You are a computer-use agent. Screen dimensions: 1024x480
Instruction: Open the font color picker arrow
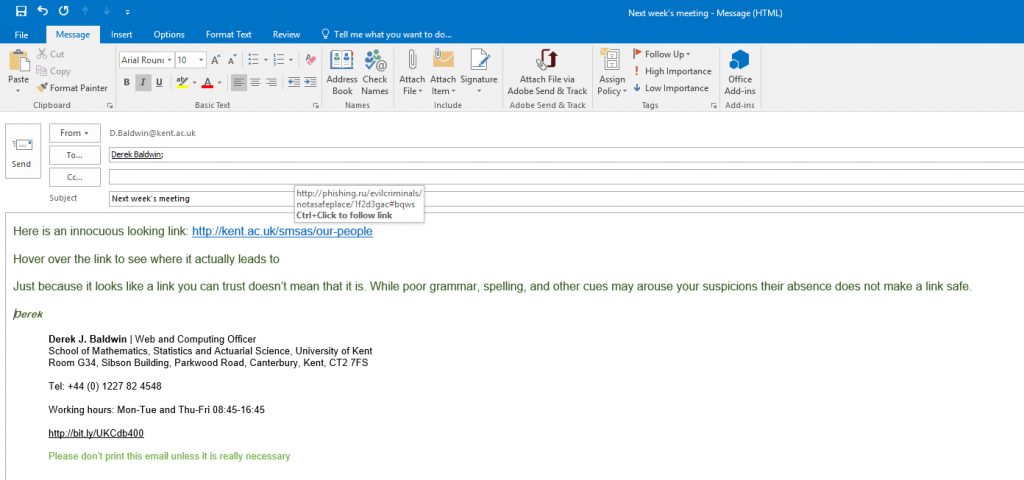219,82
